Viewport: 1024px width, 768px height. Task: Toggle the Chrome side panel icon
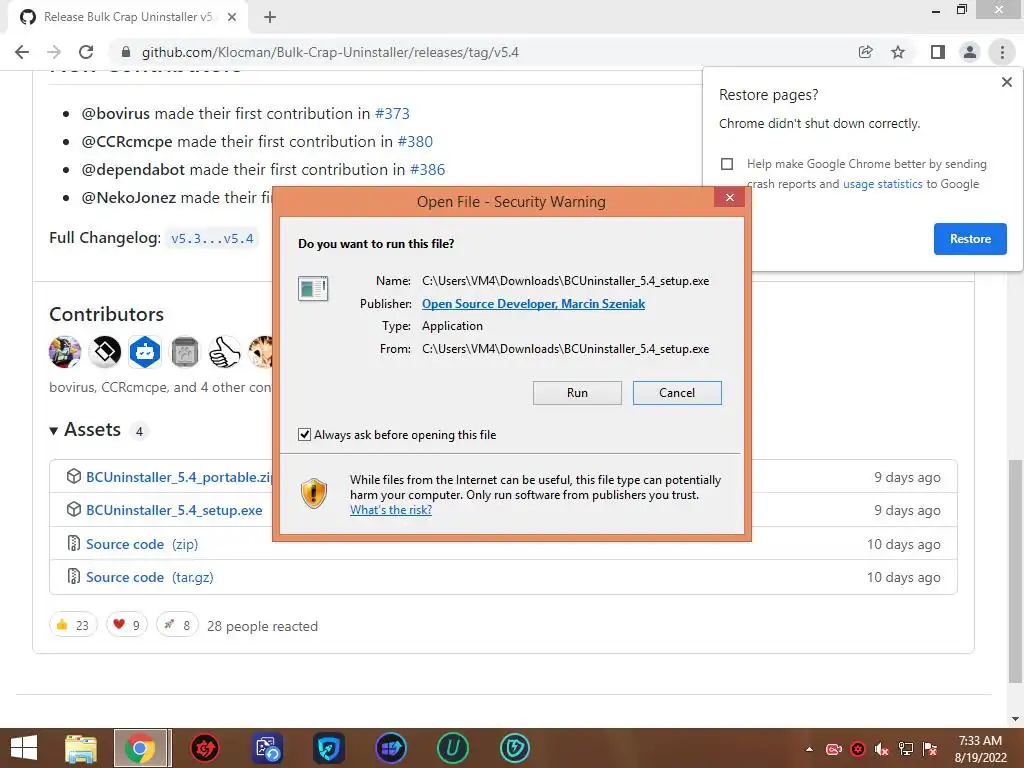[x=938, y=52]
